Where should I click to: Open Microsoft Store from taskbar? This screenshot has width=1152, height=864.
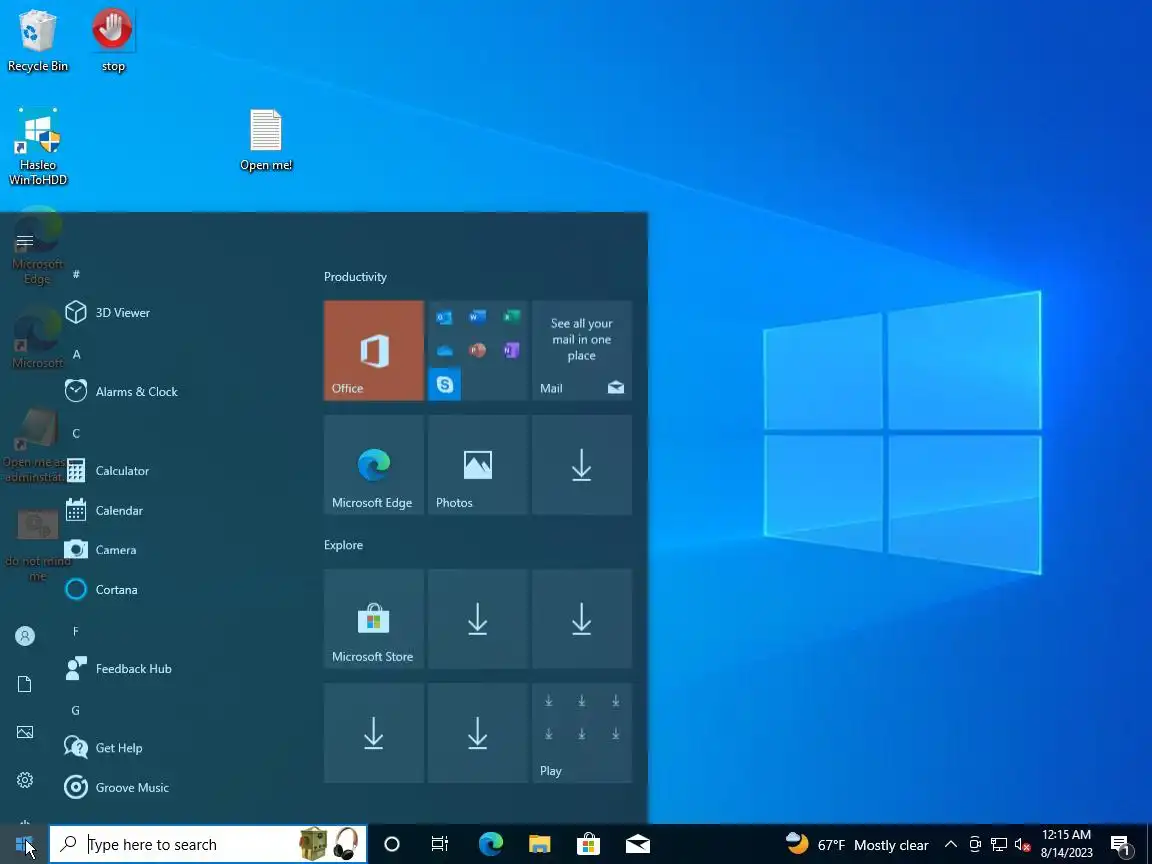[588, 844]
